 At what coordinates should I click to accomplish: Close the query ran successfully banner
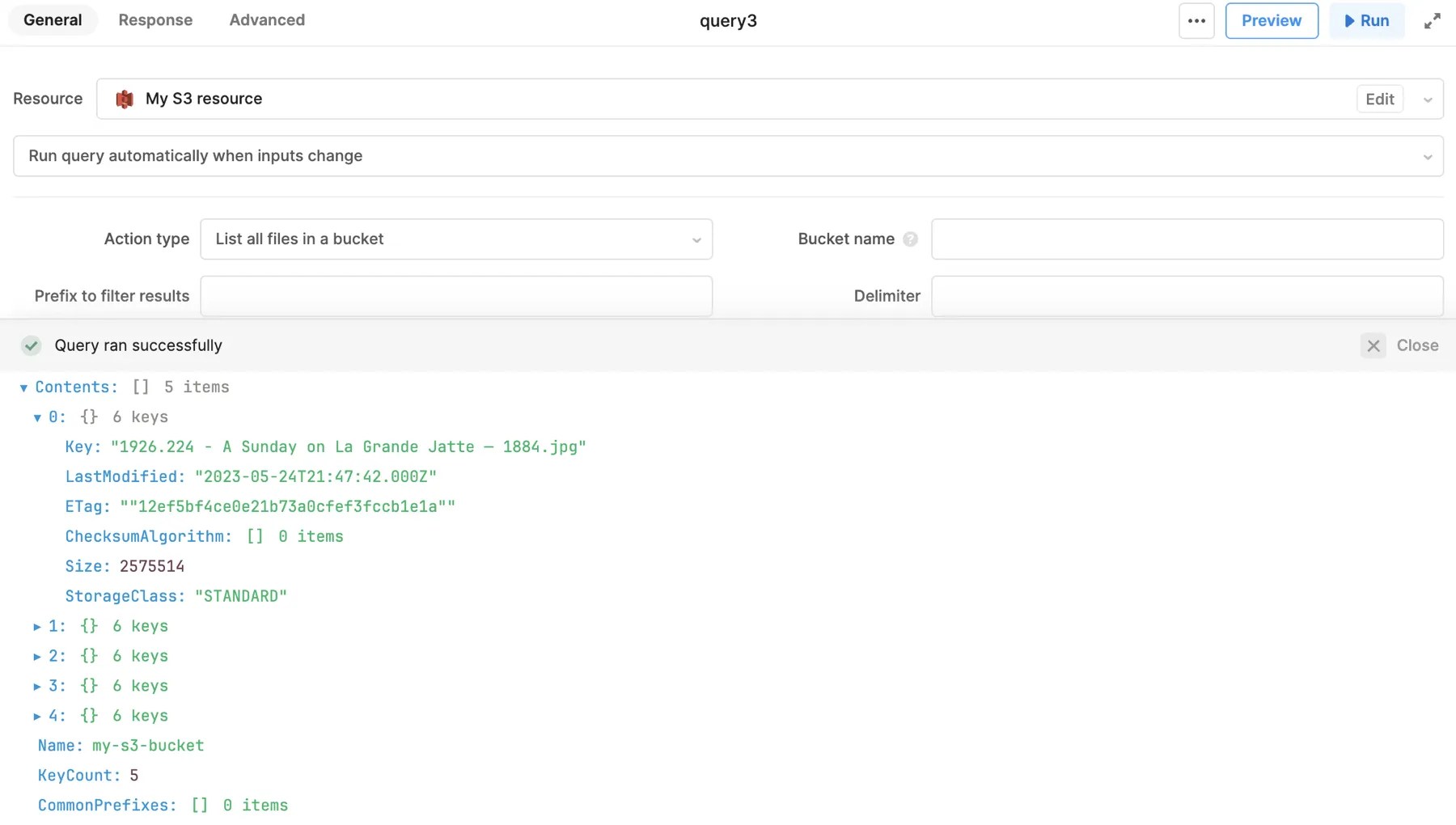click(1417, 345)
